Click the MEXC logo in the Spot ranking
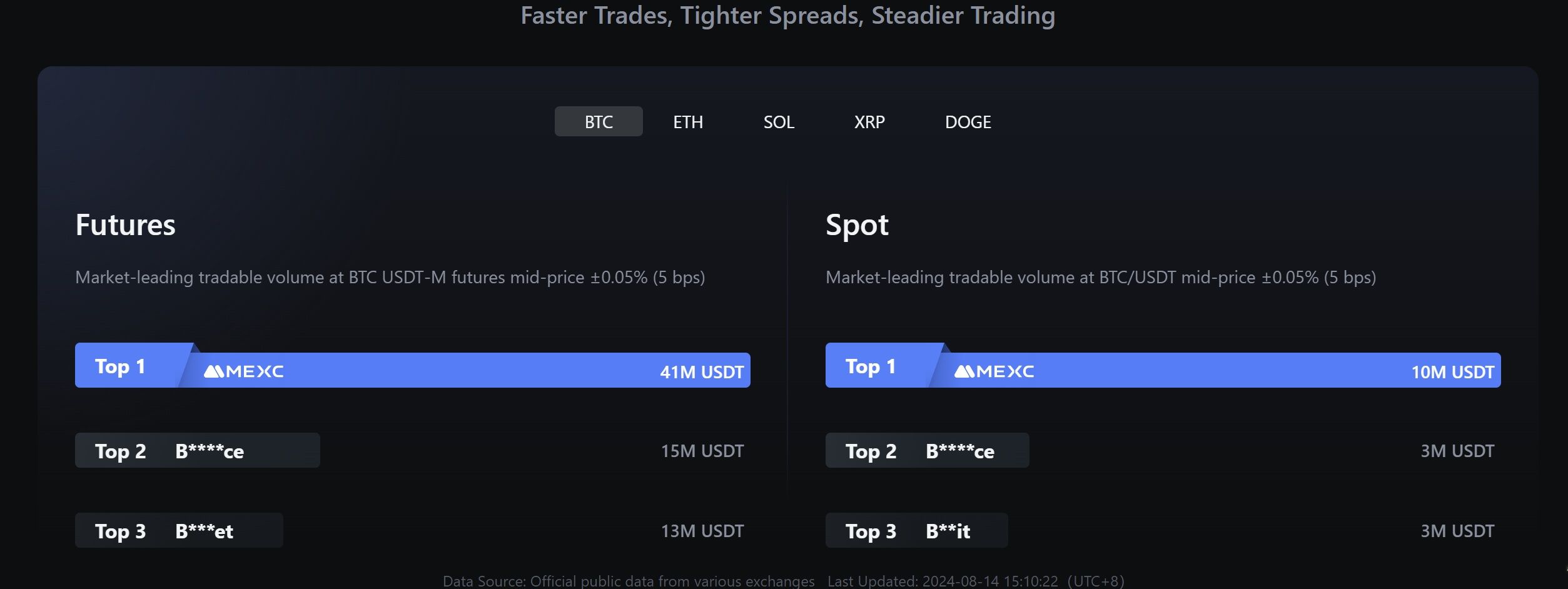The width and height of the screenshot is (1568, 589). 994,371
